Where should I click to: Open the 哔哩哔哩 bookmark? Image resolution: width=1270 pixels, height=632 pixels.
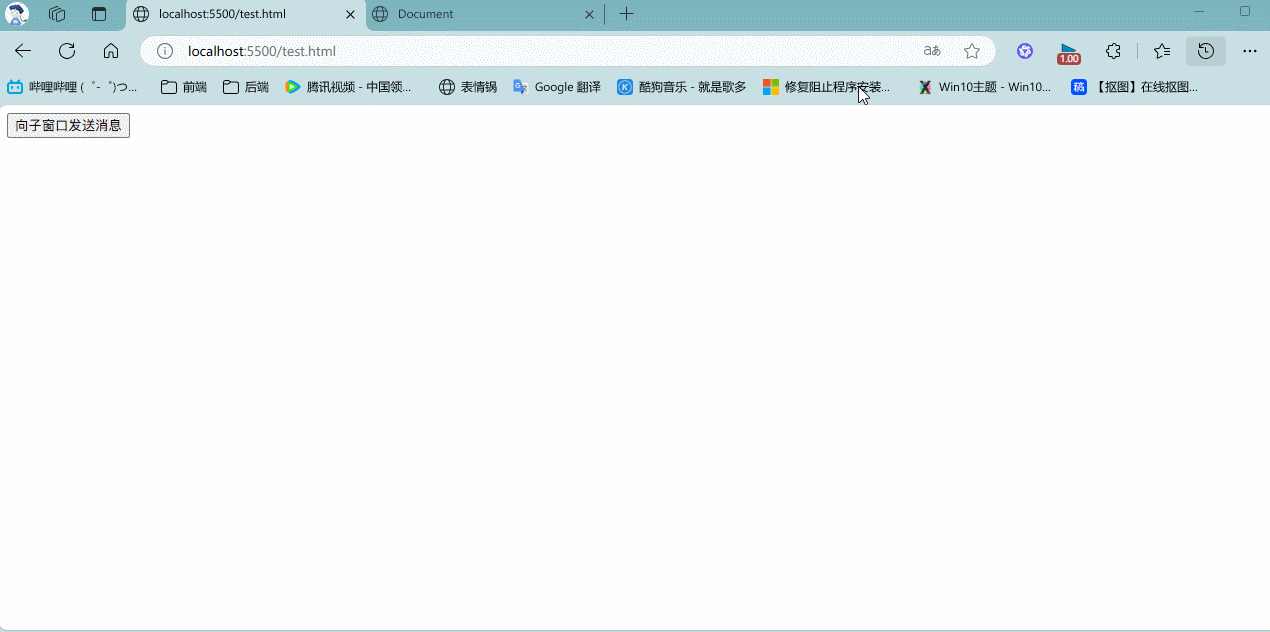click(74, 87)
